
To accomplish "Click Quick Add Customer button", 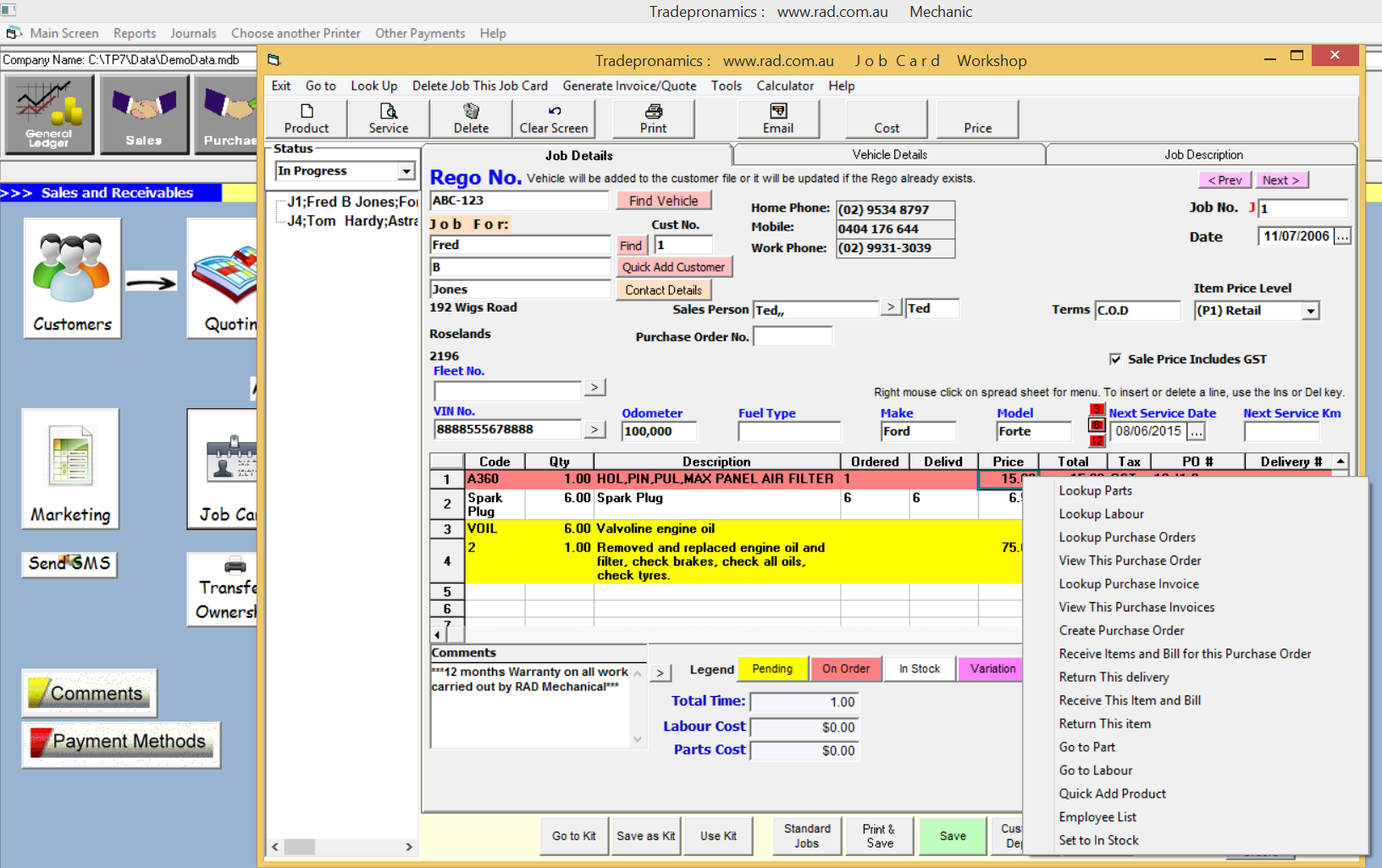I will tap(673, 267).
